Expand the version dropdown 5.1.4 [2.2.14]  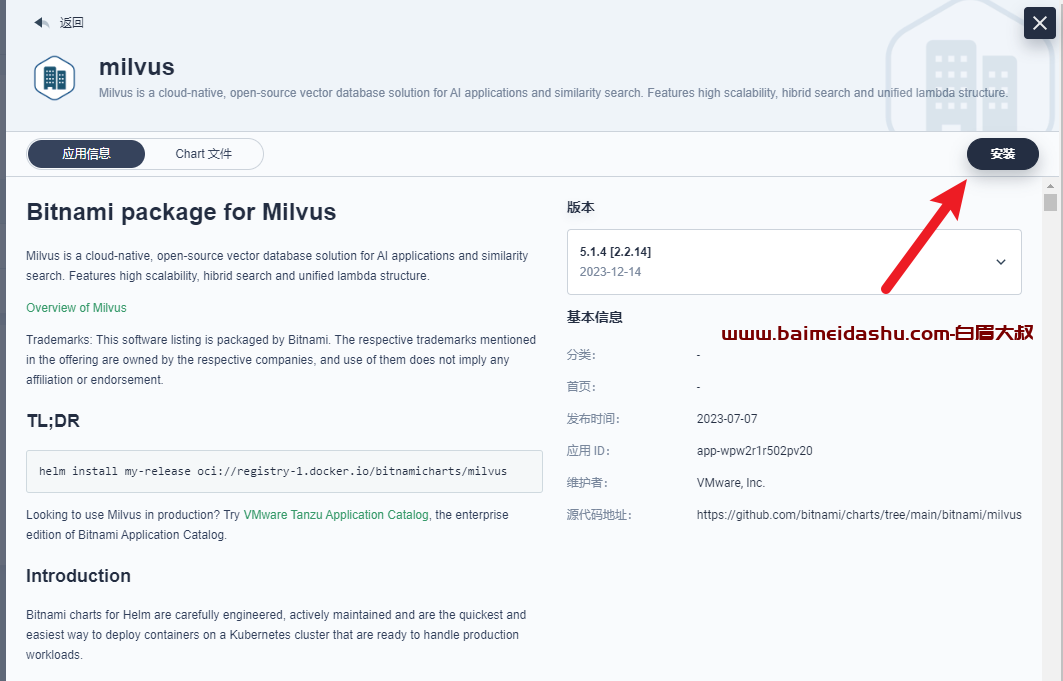794,262
